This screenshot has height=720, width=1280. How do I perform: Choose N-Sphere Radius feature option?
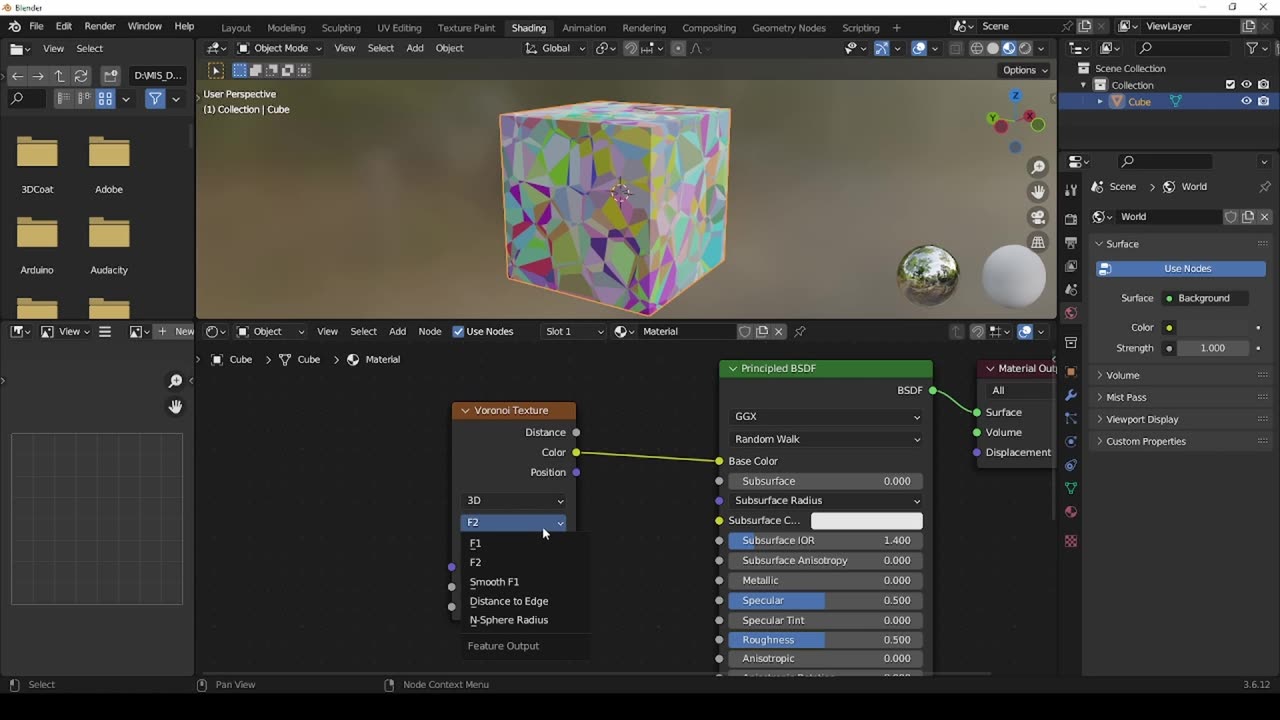(x=524, y=620)
